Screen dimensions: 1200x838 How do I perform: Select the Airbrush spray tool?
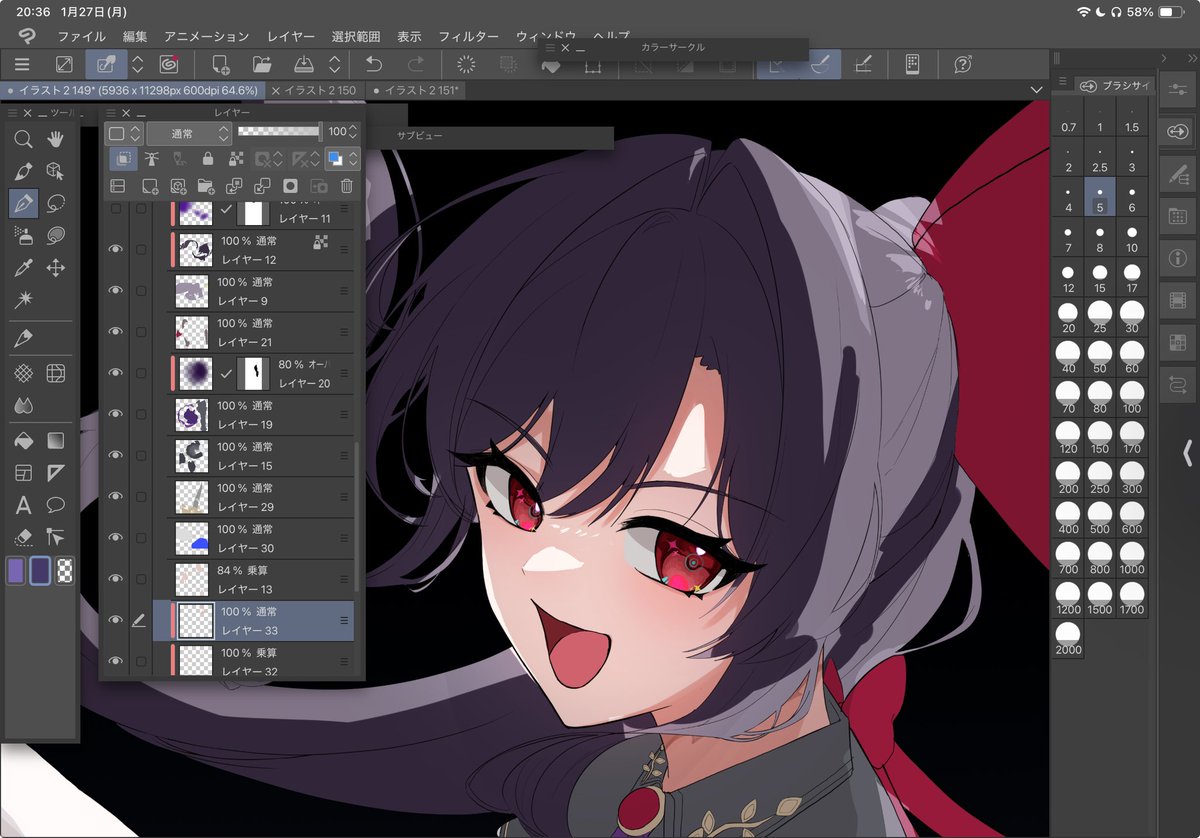tap(24, 235)
